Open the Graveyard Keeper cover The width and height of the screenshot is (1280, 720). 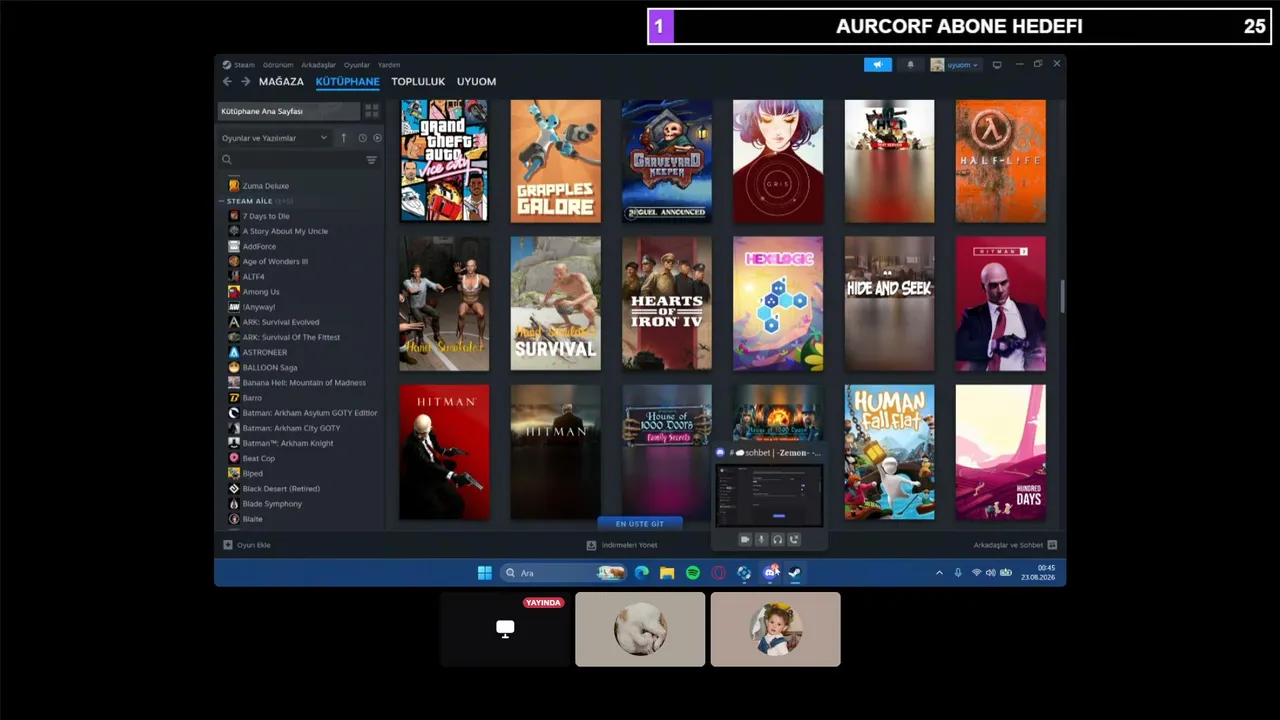click(x=667, y=160)
